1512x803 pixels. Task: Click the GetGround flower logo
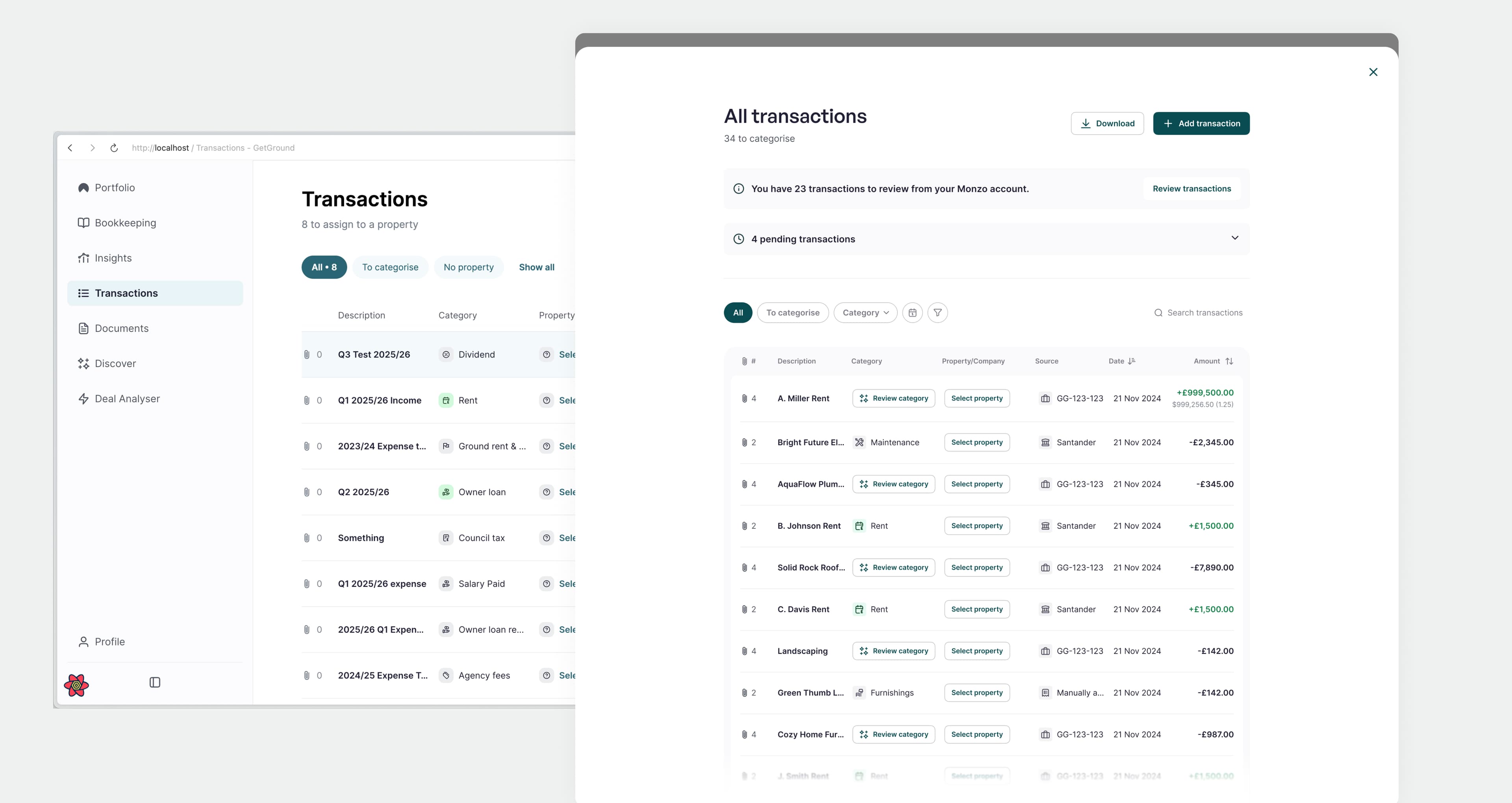click(x=76, y=685)
